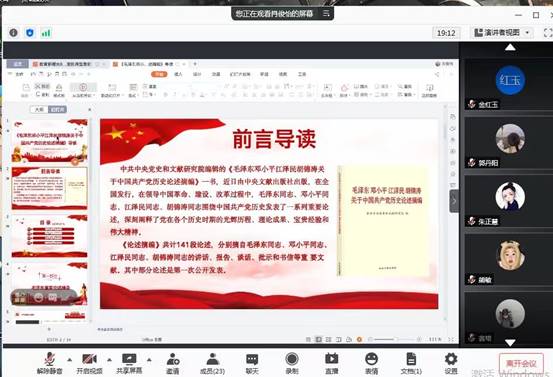Switch slide panel to 幻灯片 view
The height and width of the screenshot is (377, 553).
pyautogui.click(x=57, y=110)
